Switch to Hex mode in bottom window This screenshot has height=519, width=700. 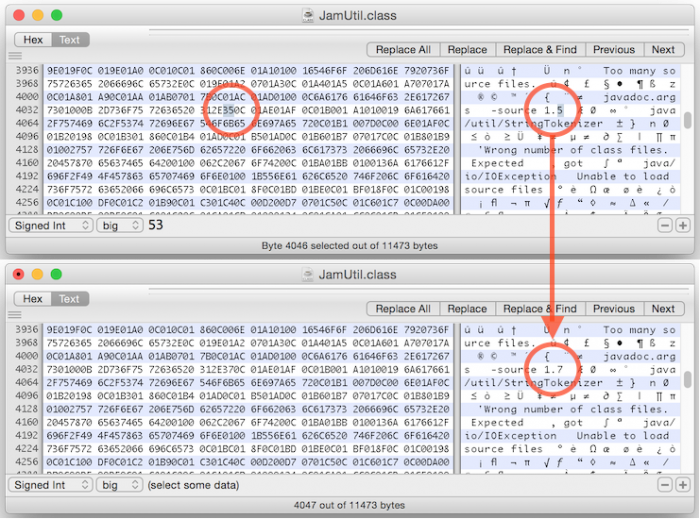(33, 299)
